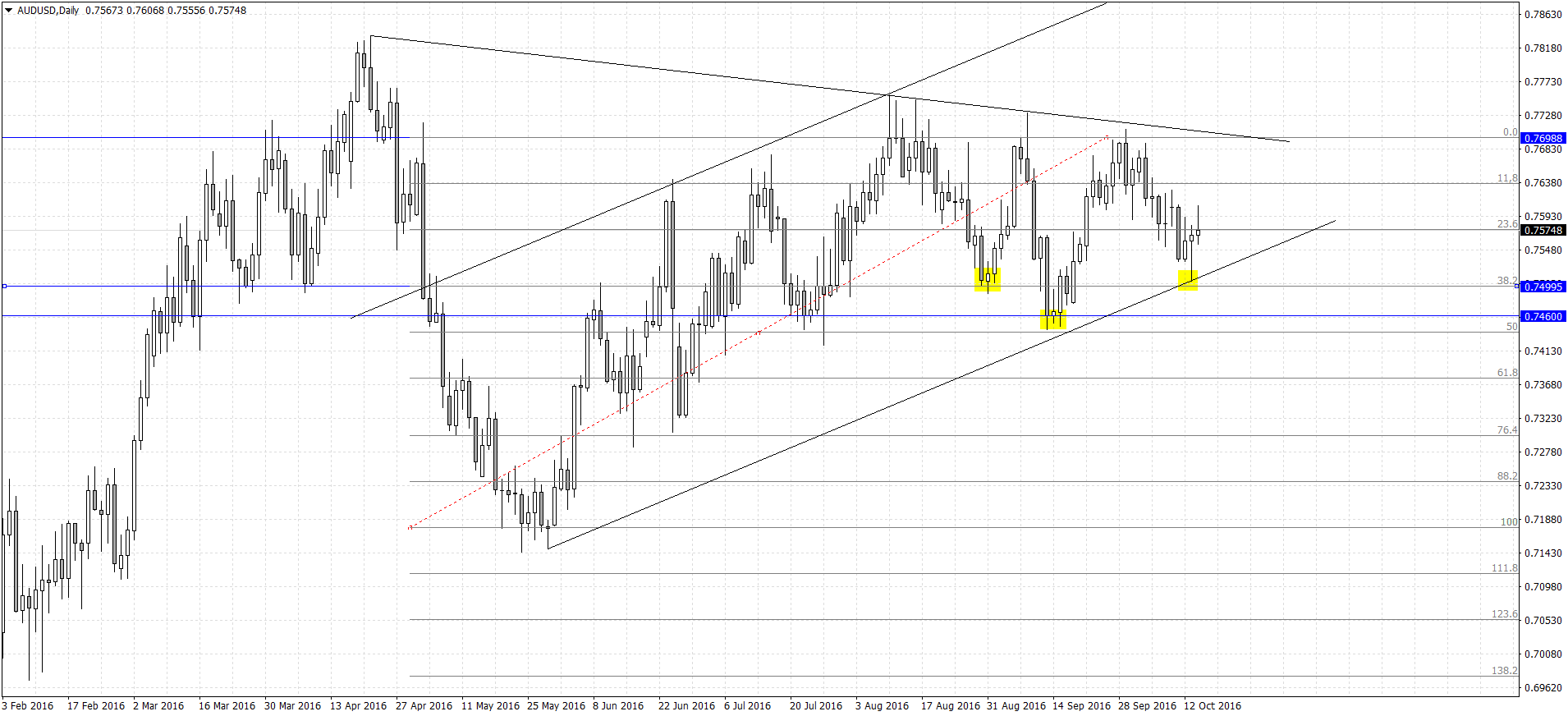1568x716 pixels.
Task: Click the yellow highlight on the 0.74600 line
Action: point(1053,319)
